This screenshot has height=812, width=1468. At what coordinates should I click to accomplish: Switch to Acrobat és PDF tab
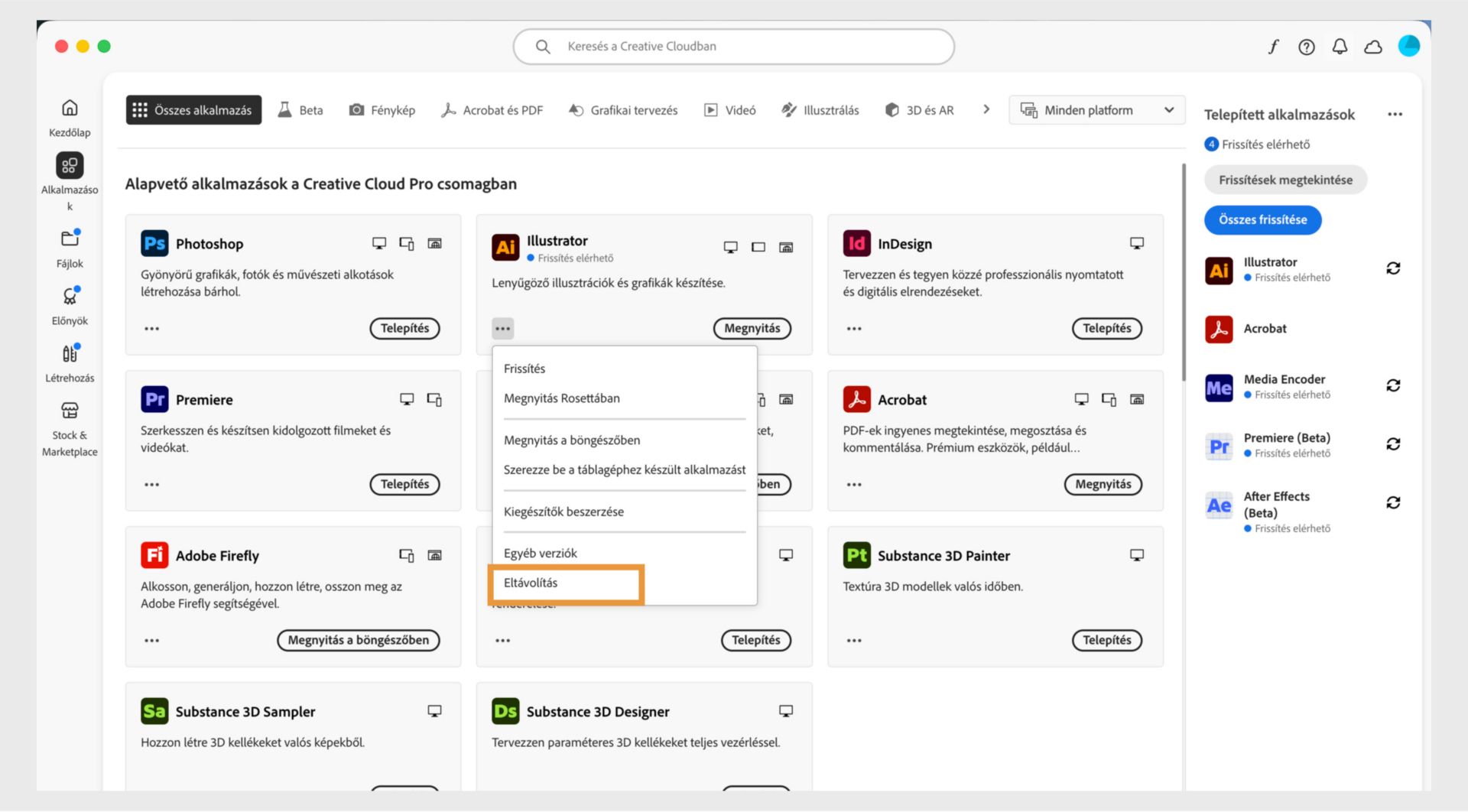[x=492, y=110]
